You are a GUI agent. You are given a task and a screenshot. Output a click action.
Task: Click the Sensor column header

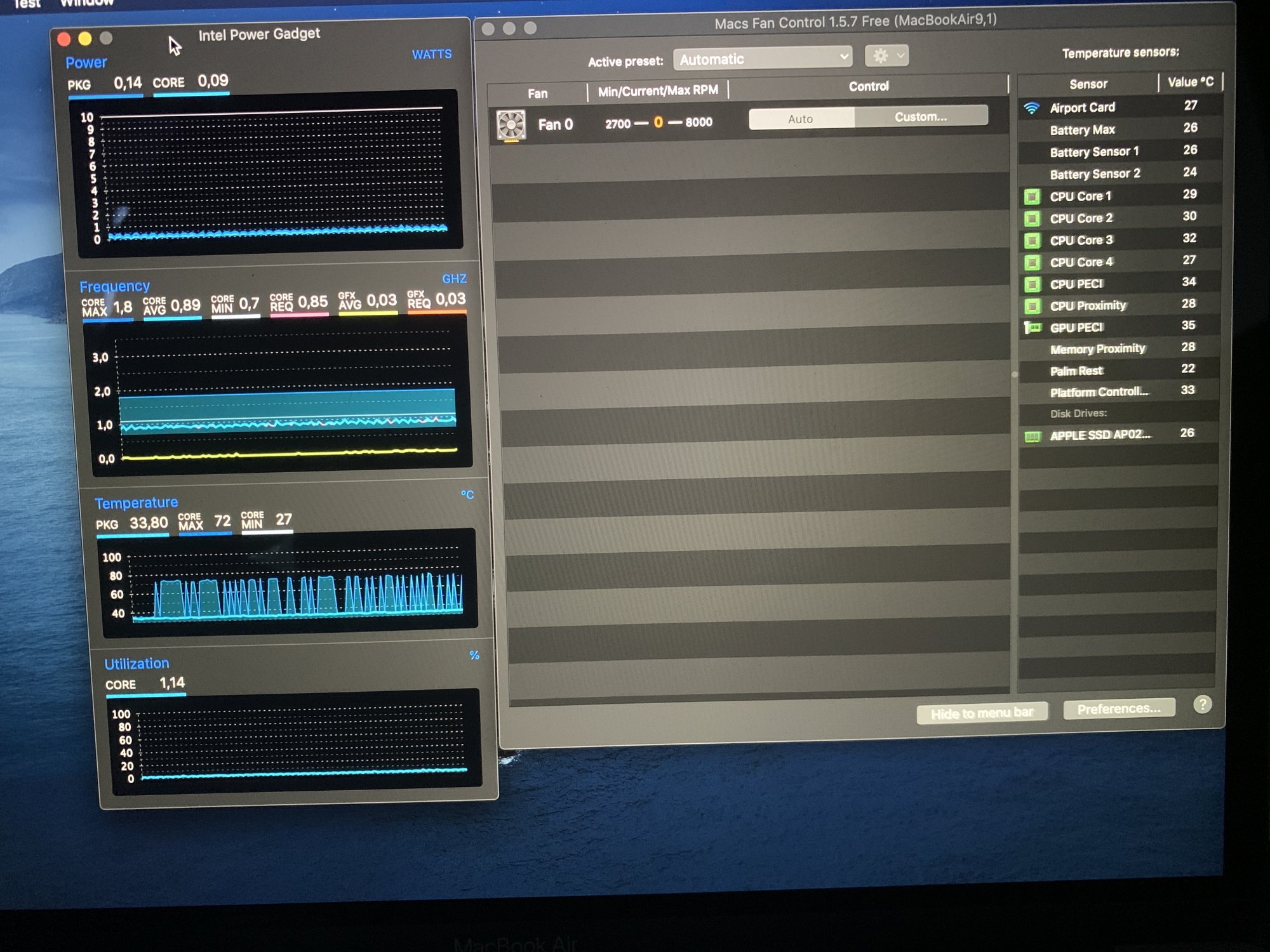tap(1088, 84)
